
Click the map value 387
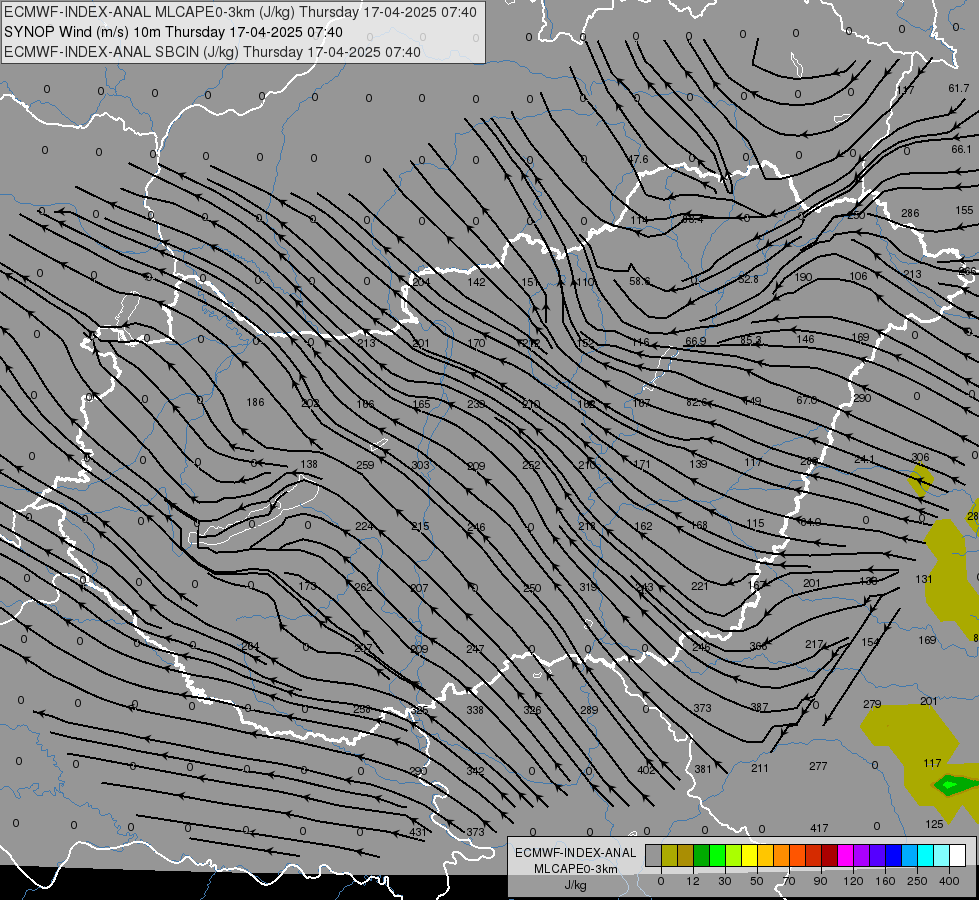tap(759, 707)
